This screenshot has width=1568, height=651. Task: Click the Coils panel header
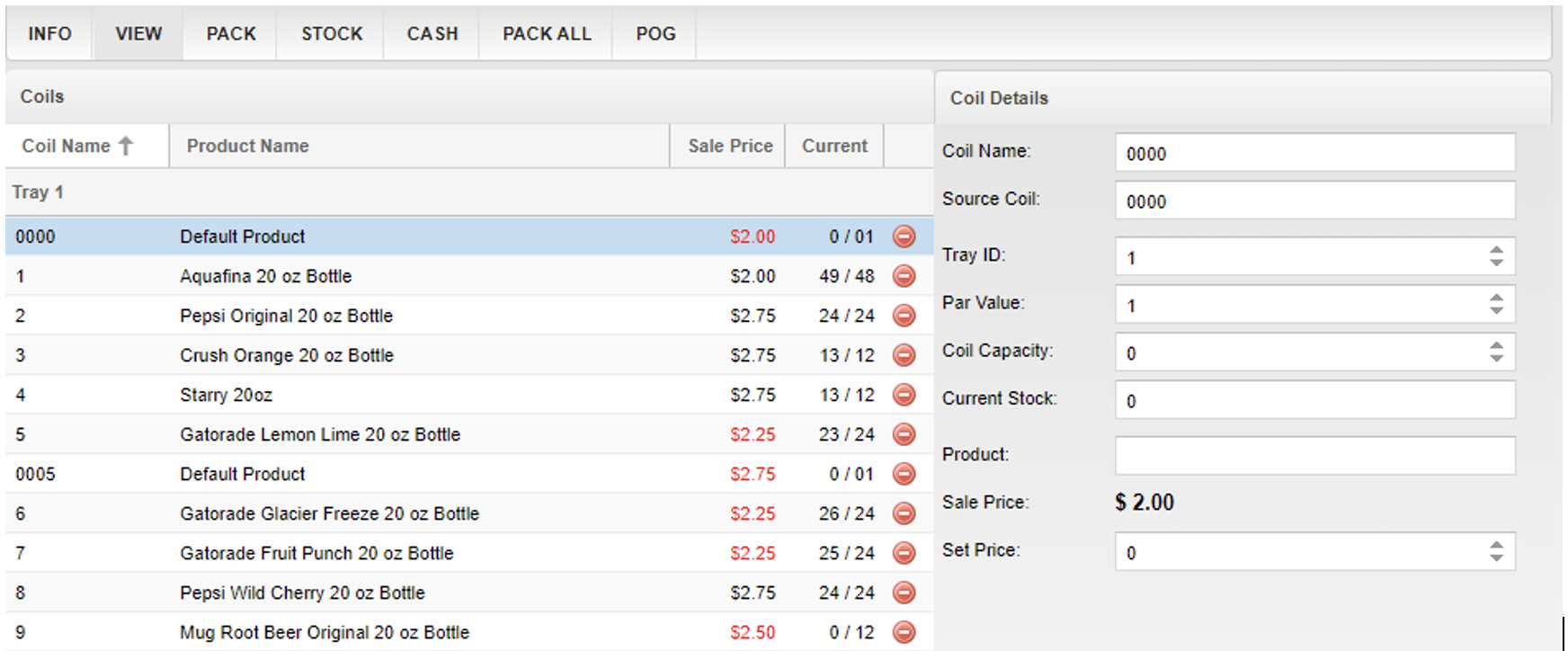click(469, 96)
